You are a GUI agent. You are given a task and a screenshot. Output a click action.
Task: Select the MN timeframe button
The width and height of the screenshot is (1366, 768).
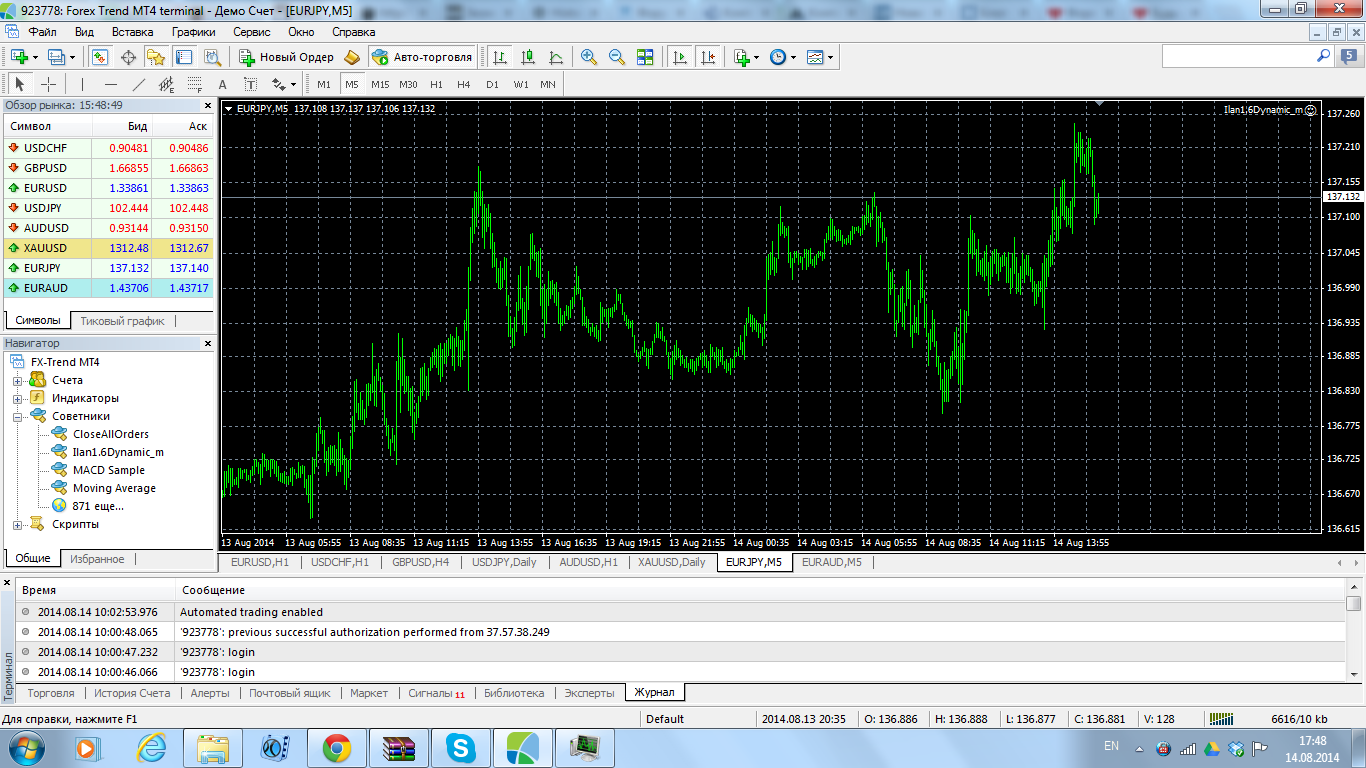pos(548,84)
